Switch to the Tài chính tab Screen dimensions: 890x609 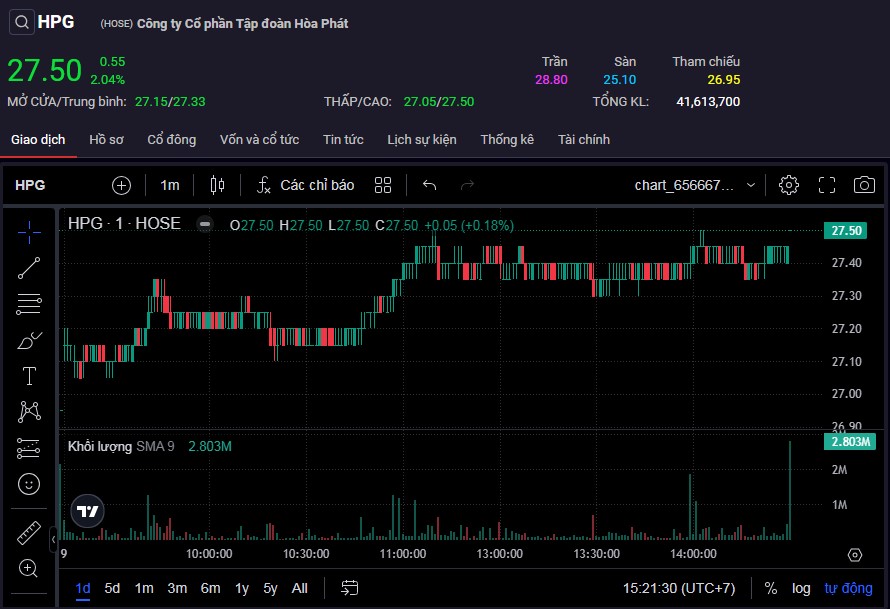(x=584, y=140)
